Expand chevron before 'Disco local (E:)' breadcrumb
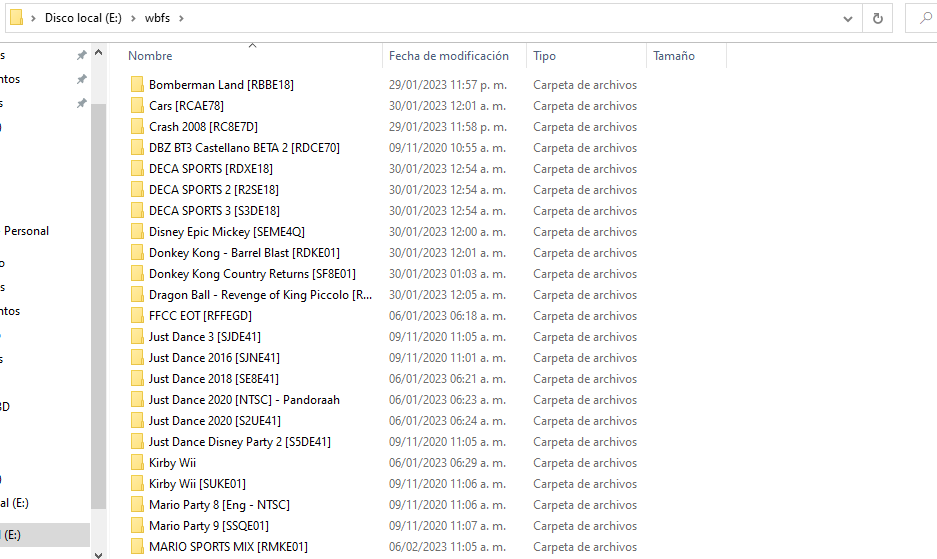 [33, 19]
